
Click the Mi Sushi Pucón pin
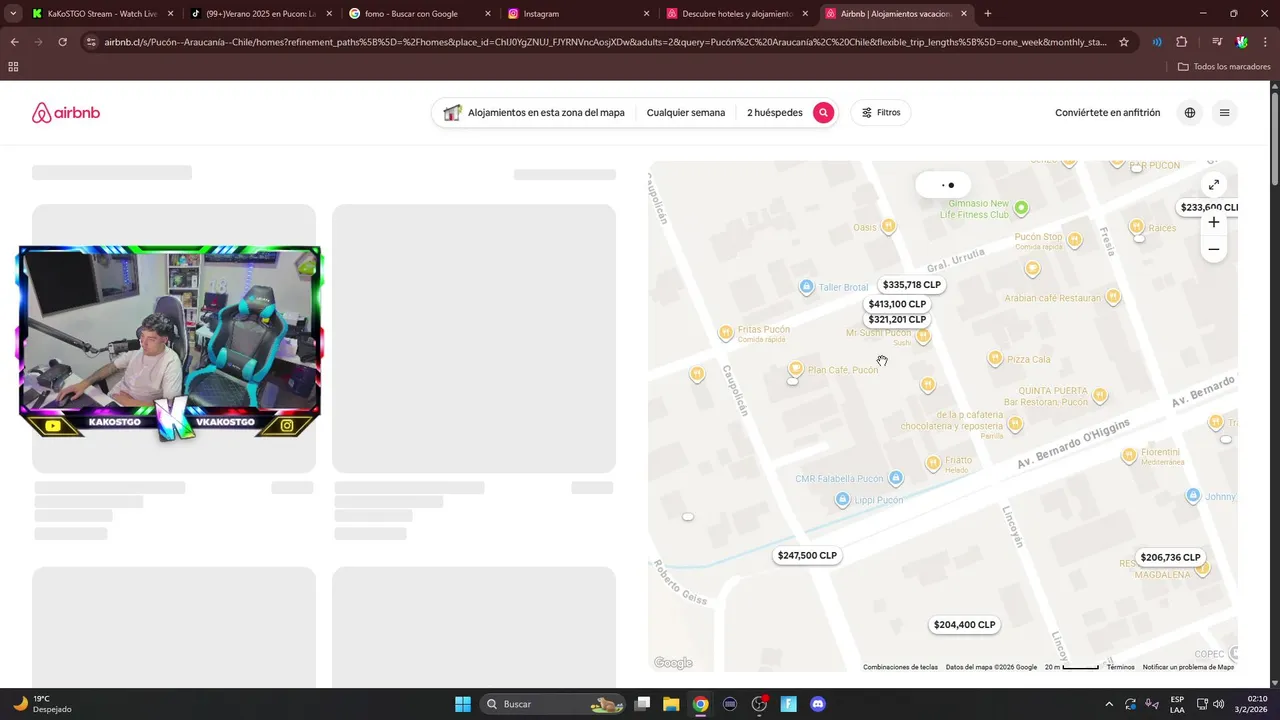click(923, 336)
